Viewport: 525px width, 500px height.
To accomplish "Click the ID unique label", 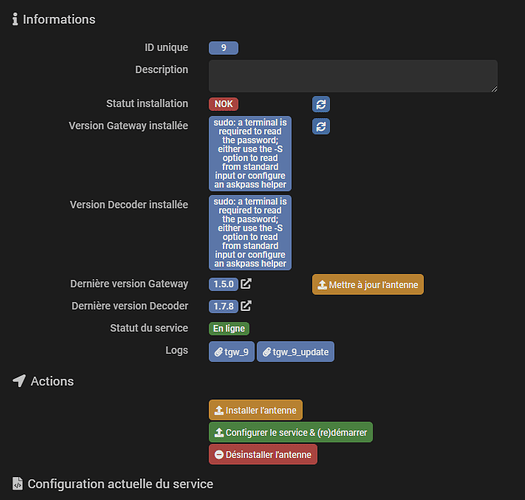I will [166, 48].
